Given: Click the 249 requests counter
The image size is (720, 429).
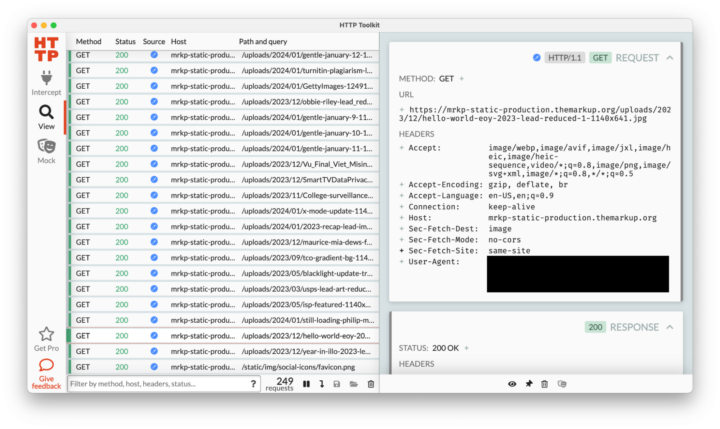Looking at the screenshot, I should [x=280, y=384].
